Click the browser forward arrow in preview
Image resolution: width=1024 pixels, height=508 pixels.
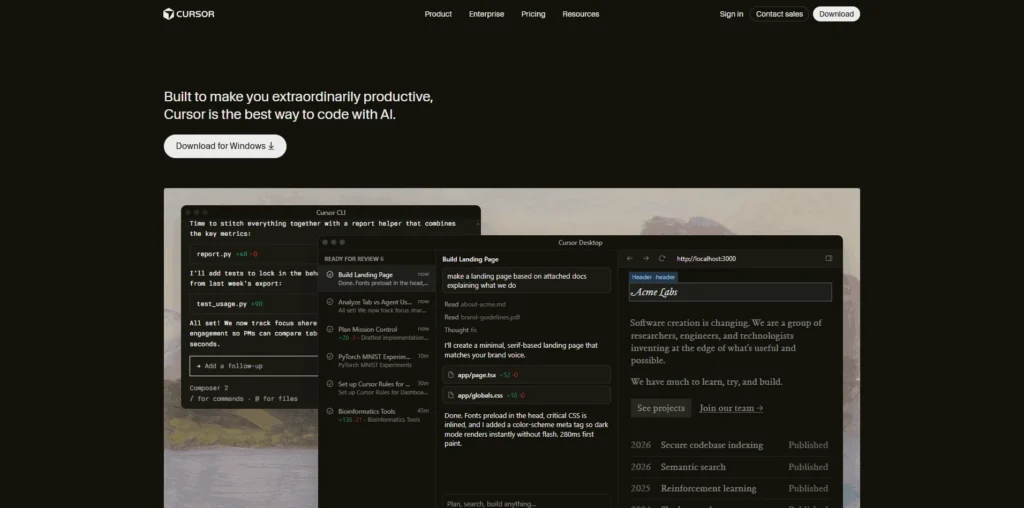point(646,258)
